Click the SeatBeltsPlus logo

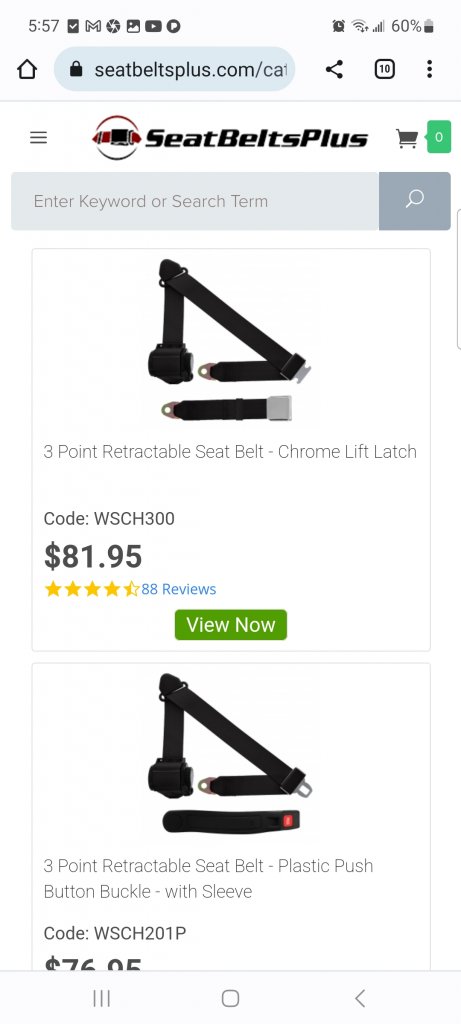tap(230, 138)
